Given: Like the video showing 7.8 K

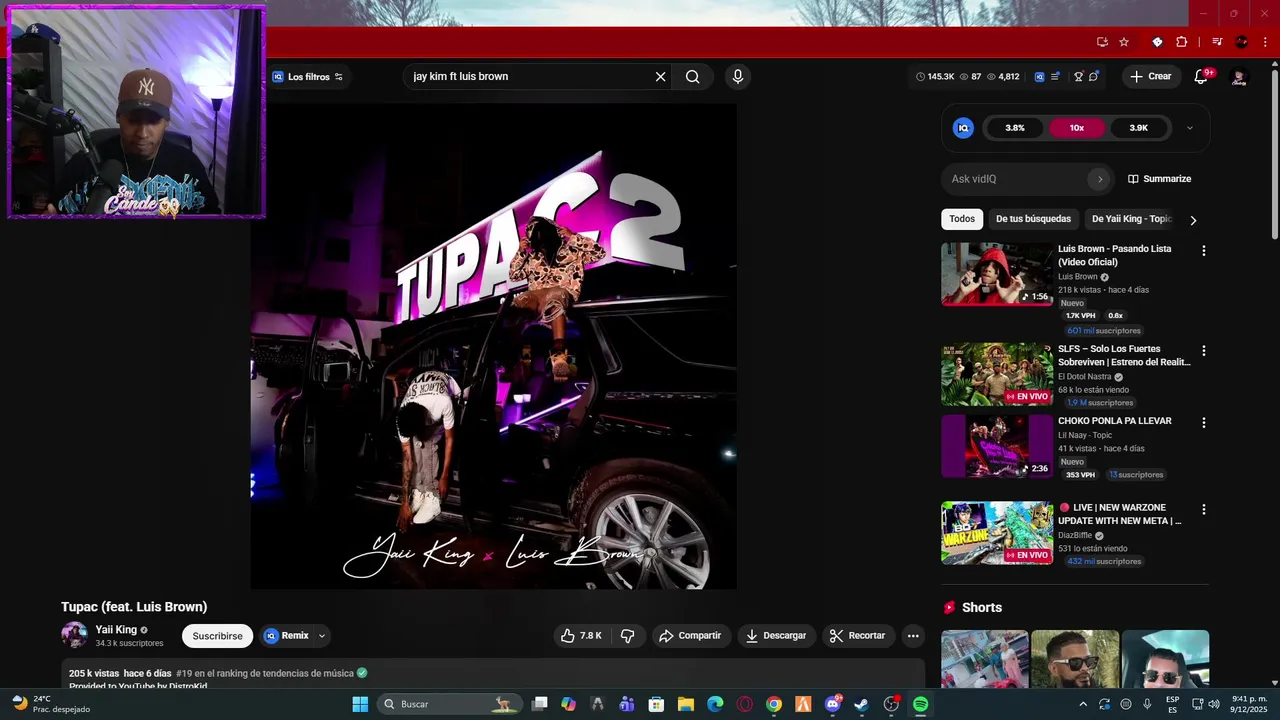Looking at the screenshot, I should click(581, 636).
